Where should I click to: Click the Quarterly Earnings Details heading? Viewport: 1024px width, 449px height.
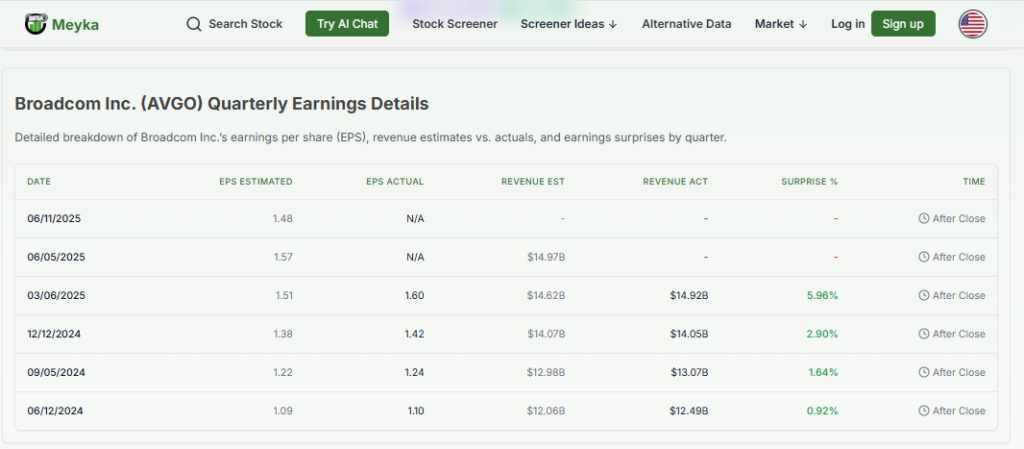(x=221, y=104)
